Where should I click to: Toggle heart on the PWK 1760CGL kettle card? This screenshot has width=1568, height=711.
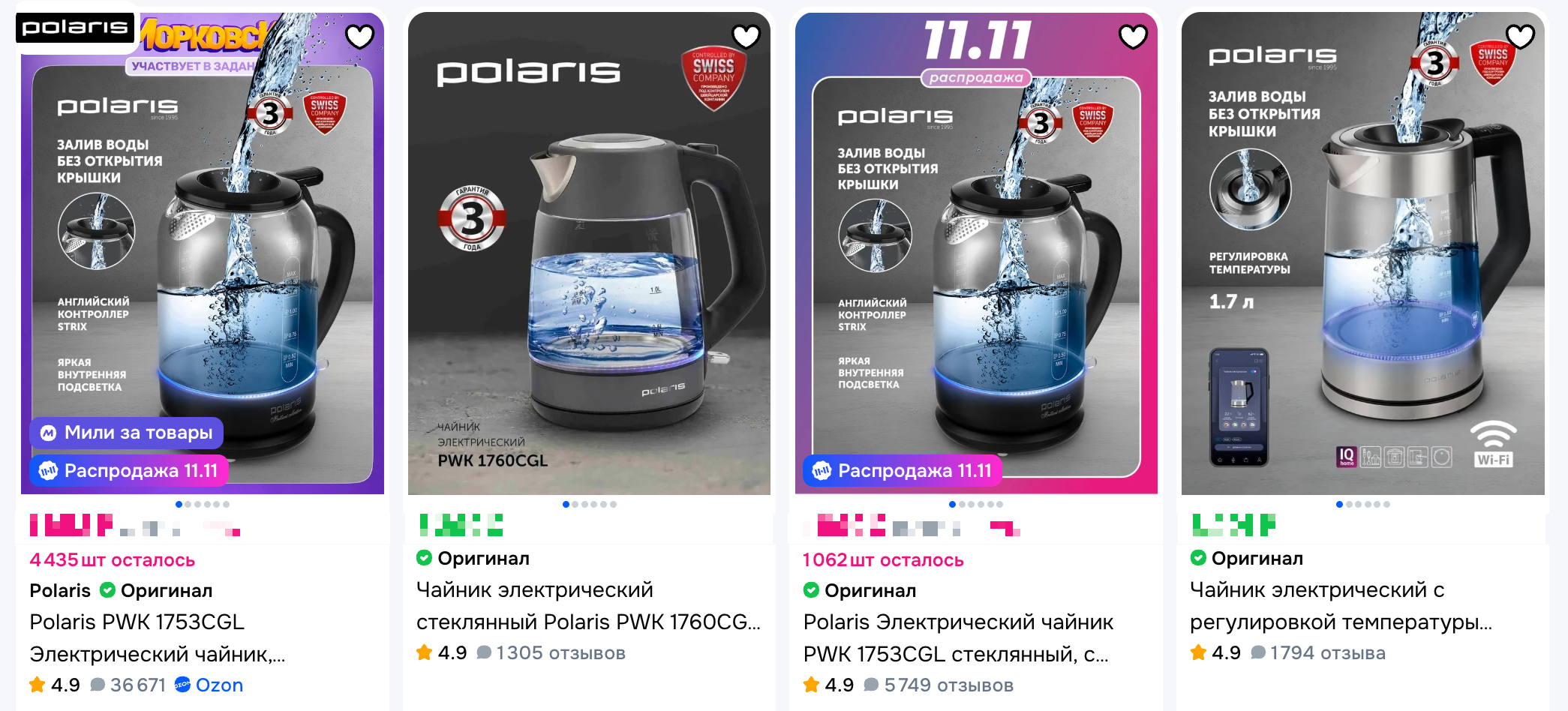click(746, 36)
